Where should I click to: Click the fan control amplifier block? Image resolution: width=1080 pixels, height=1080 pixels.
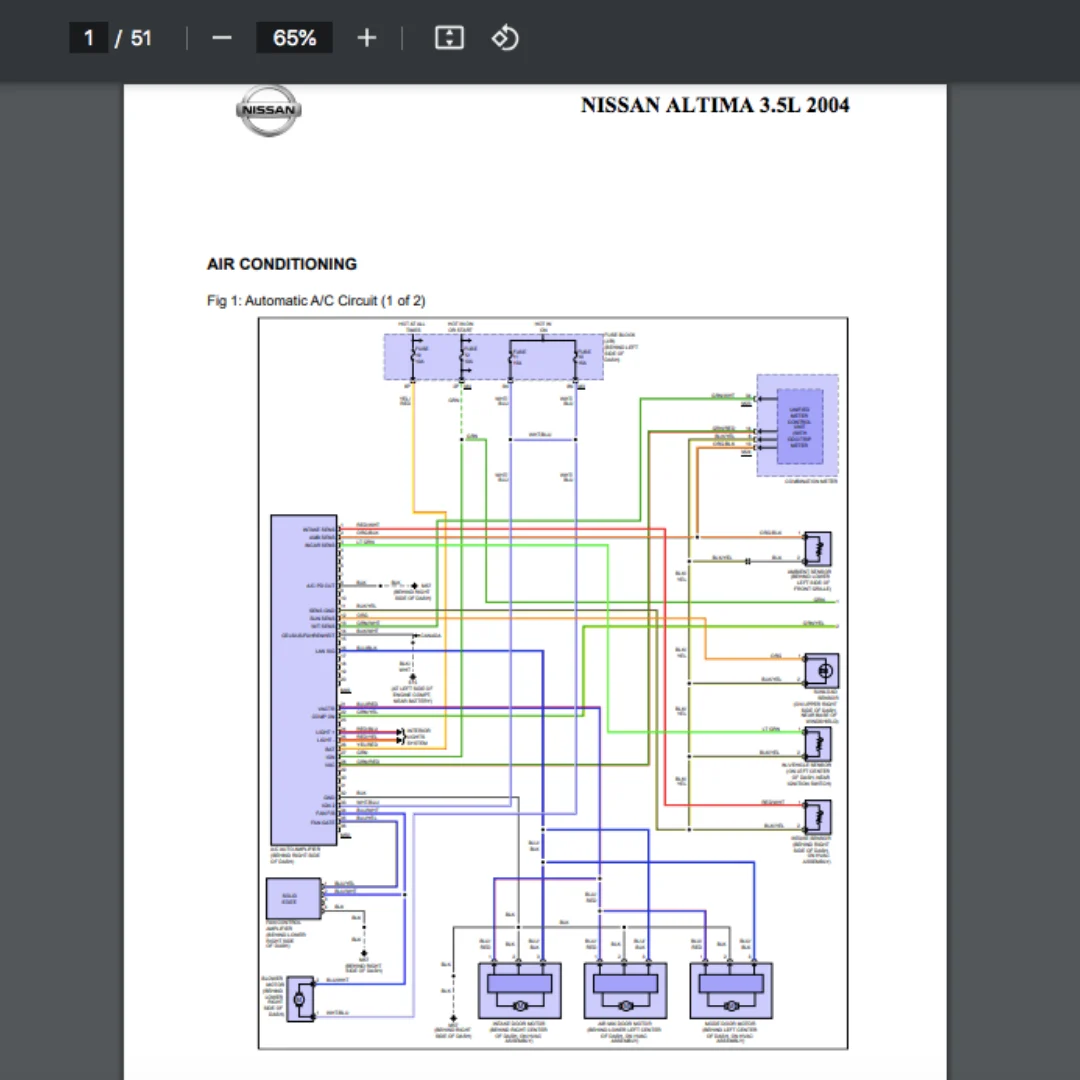click(x=293, y=898)
